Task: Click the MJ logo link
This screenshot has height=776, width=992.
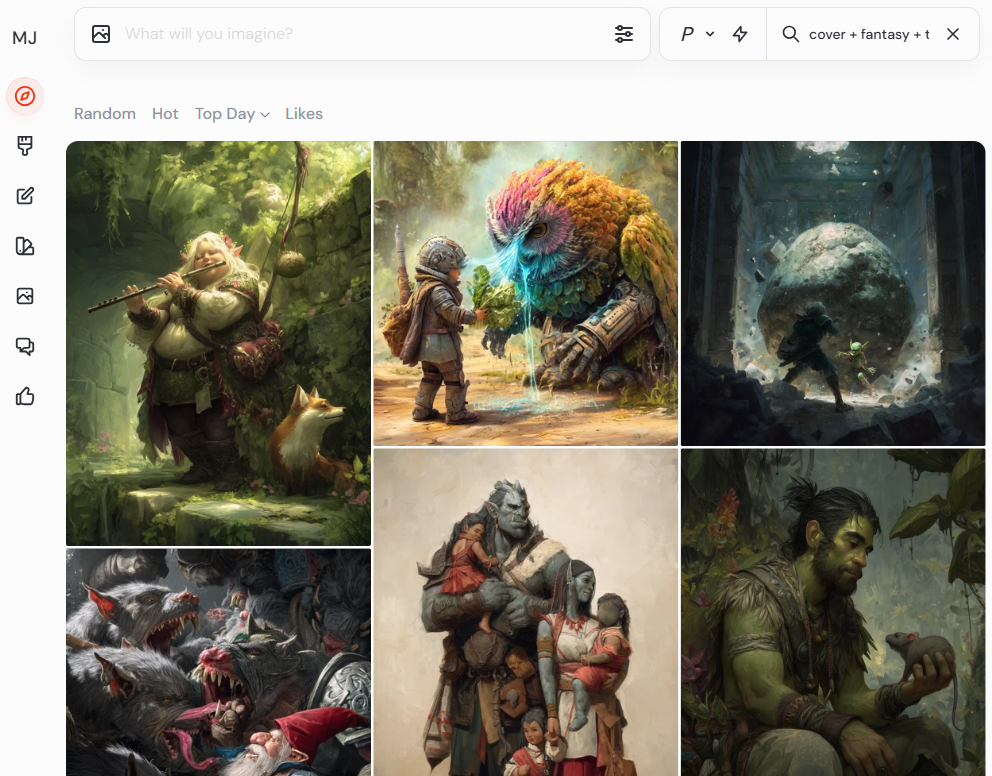Action: (x=25, y=38)
